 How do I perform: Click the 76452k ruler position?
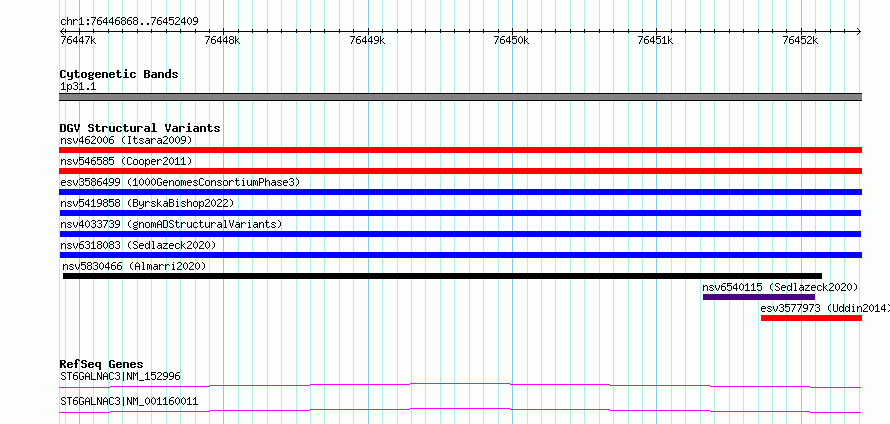click(x=801, y=40)
